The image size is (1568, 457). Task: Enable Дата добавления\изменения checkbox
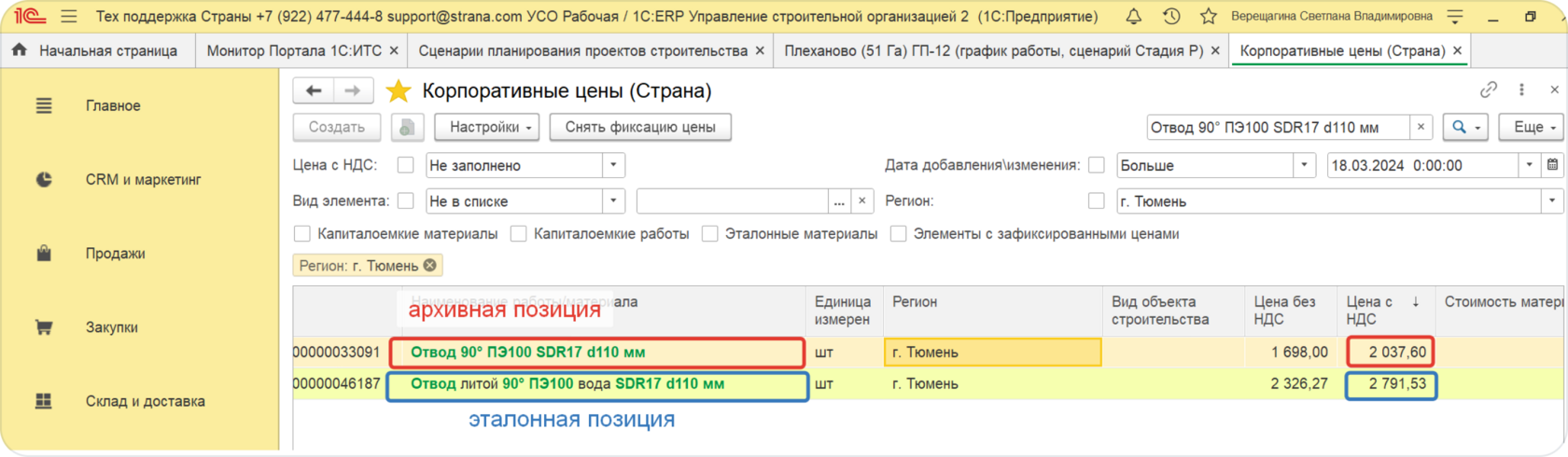1097,165
